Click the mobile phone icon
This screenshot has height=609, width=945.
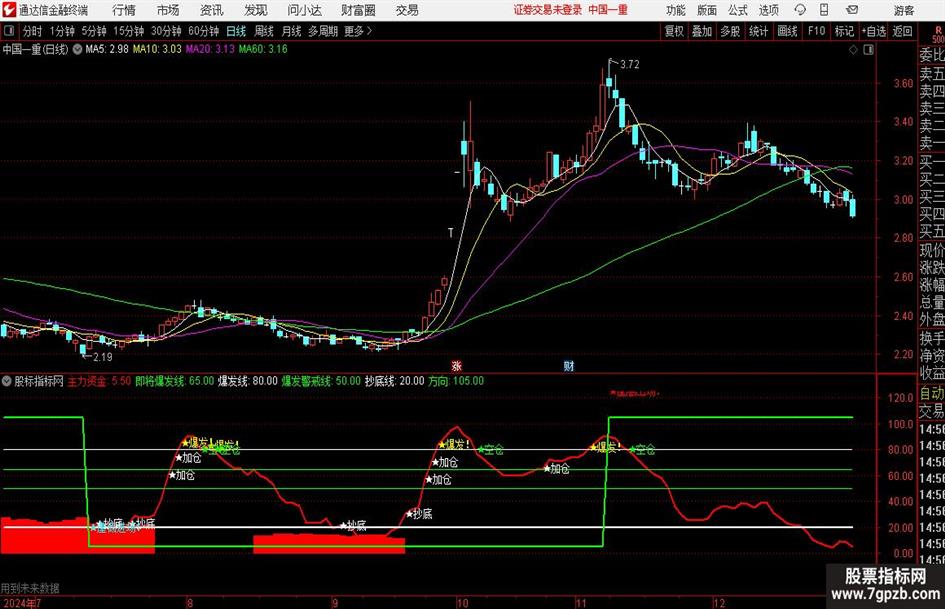824,10
